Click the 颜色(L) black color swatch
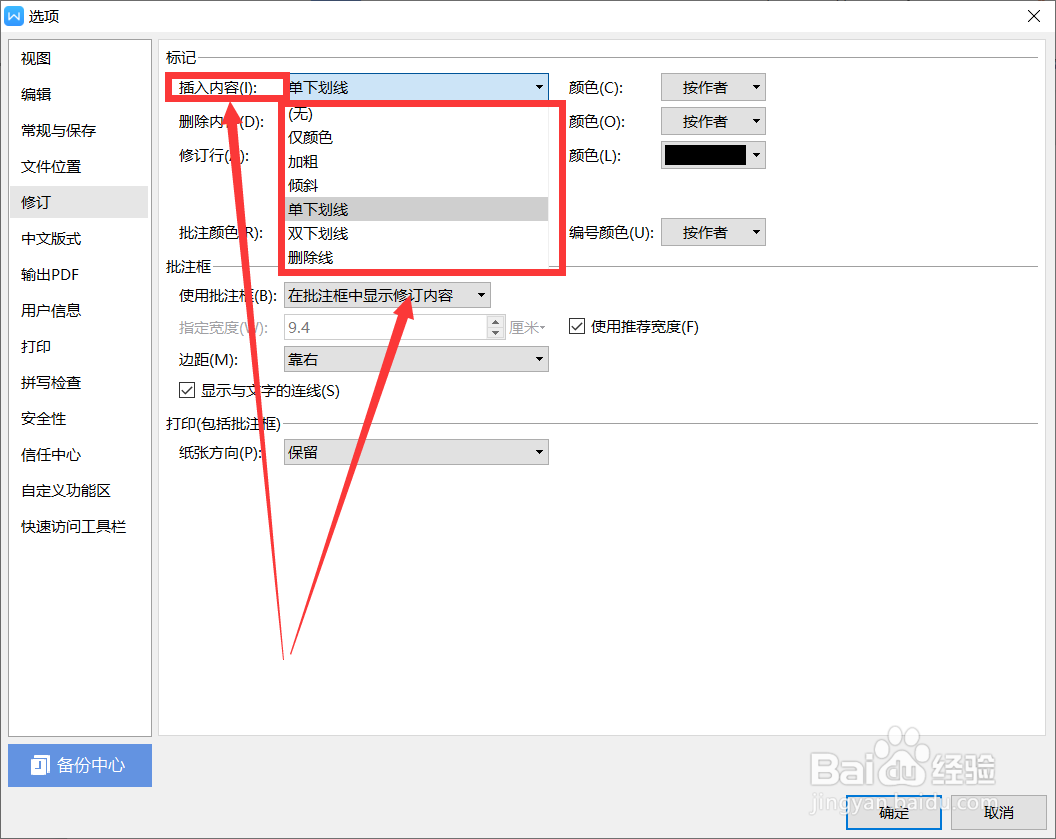 (x=706, y=155)
